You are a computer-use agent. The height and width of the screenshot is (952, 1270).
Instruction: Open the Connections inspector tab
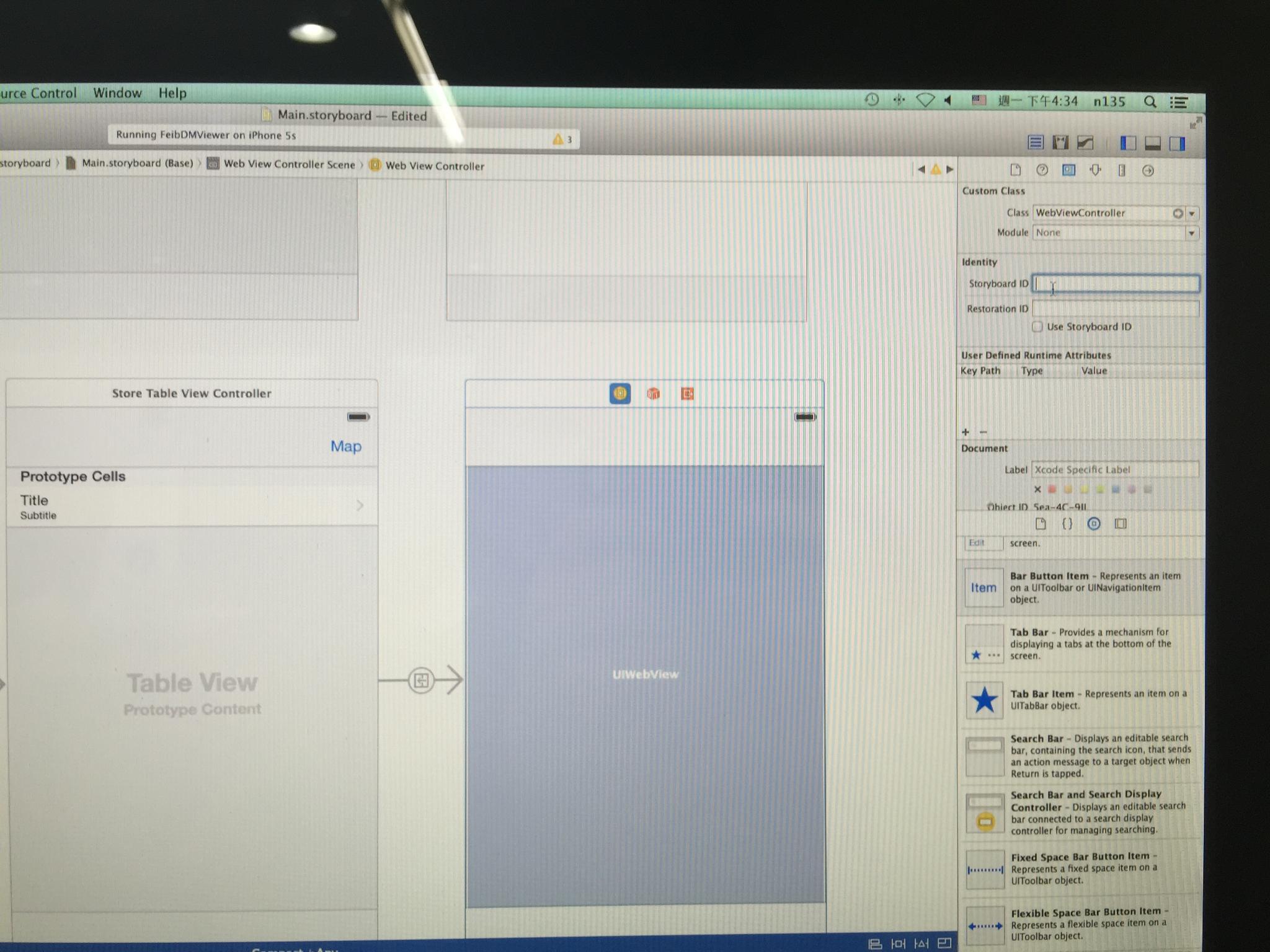click(x=1148, y=171)
